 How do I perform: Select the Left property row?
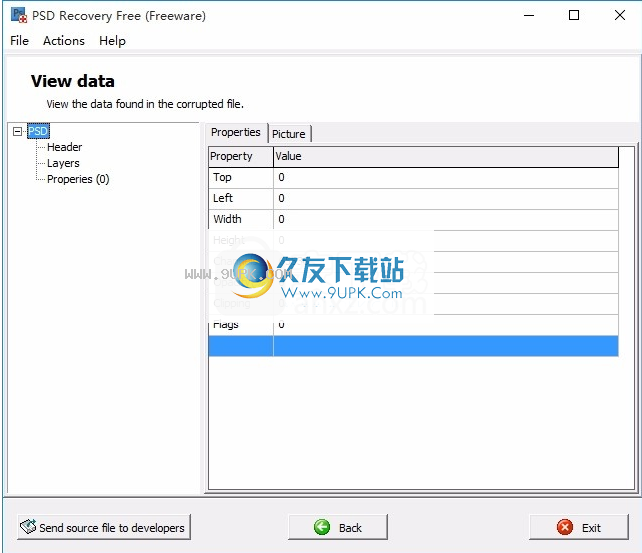[413, 199]
